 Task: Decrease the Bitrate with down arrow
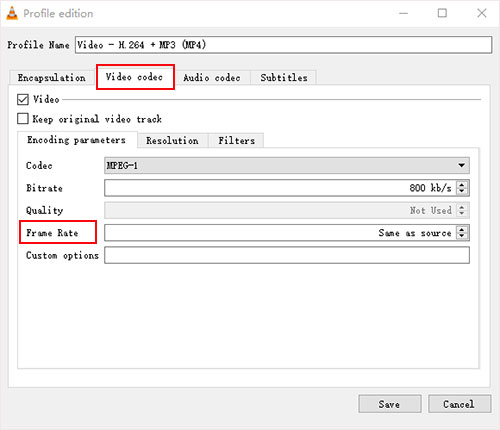pos(462,191)
